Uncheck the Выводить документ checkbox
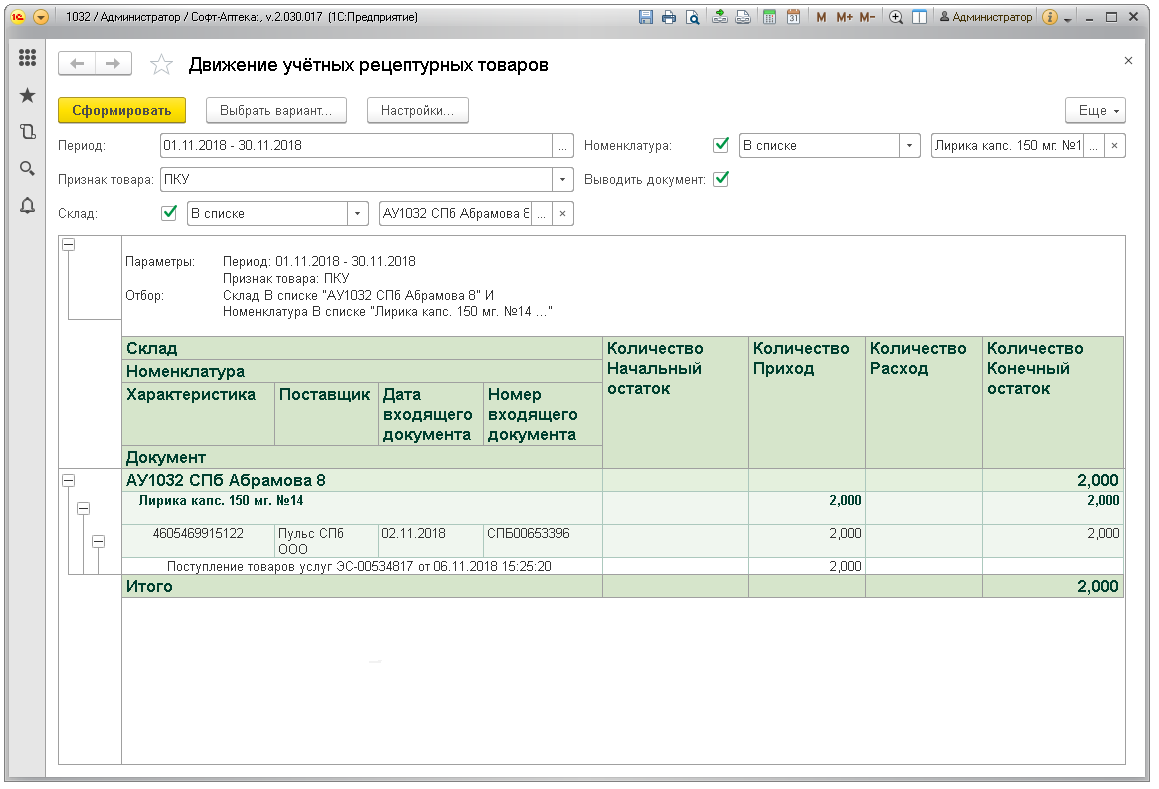The height and width of the screenshot is (789, 1159). tap(720, 179)
